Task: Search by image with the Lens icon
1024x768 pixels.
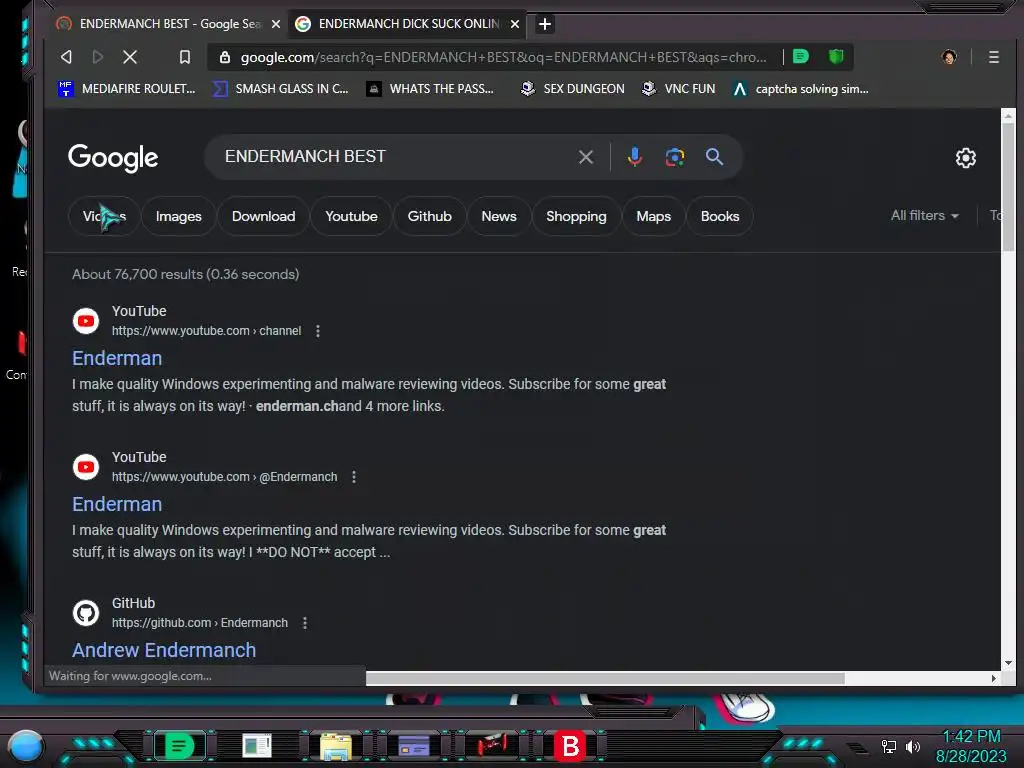Action: [675, 157]
